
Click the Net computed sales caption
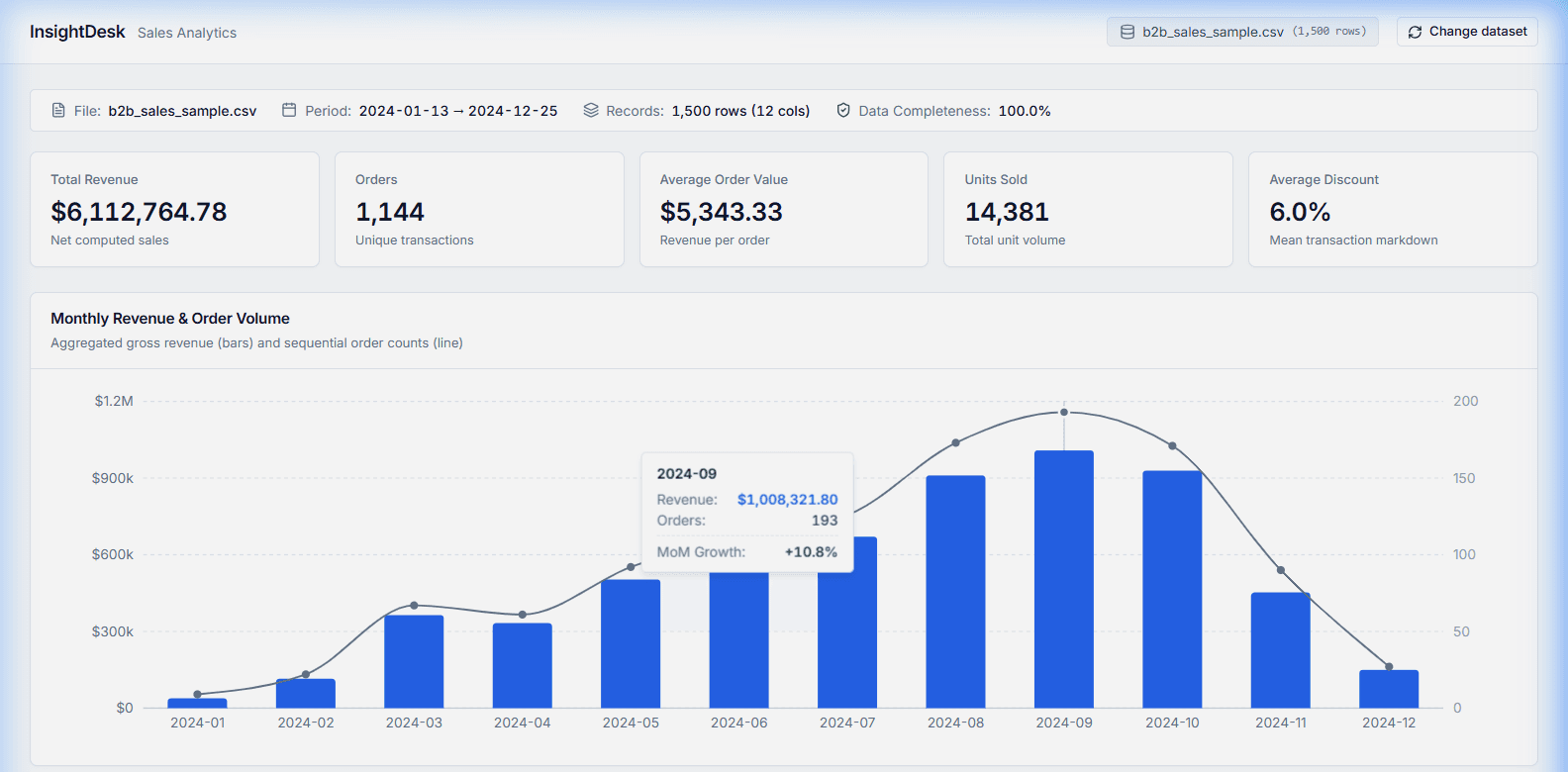[110, 241]
